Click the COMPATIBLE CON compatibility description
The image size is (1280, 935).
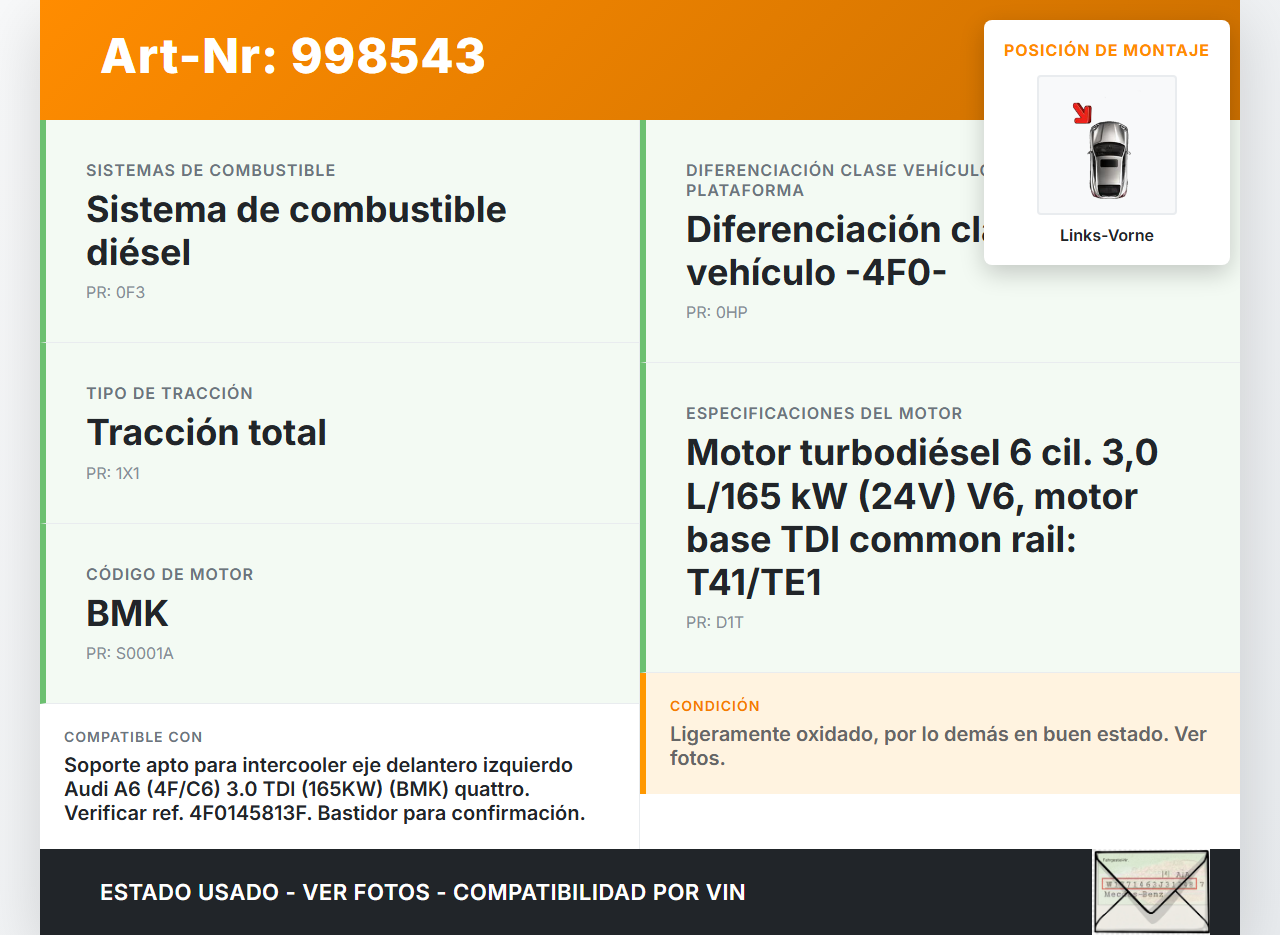point(324,789)
